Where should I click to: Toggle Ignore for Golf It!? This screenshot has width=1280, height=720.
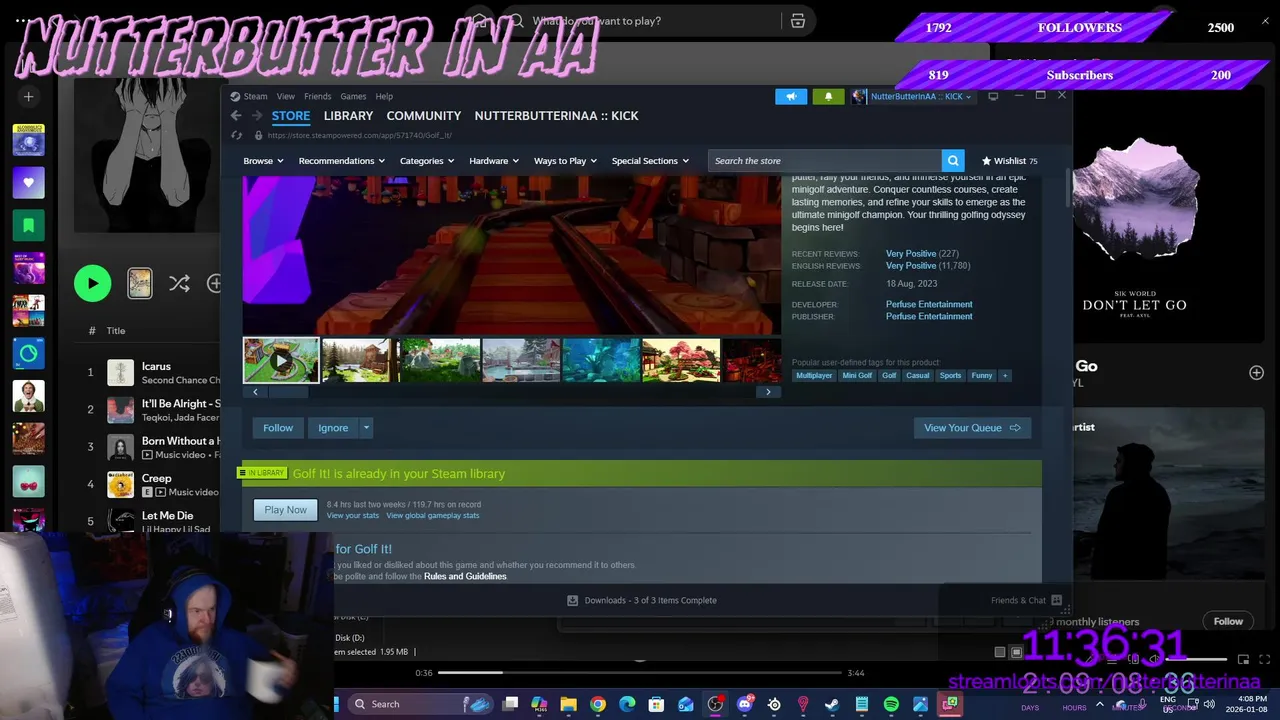pos(333,428)
